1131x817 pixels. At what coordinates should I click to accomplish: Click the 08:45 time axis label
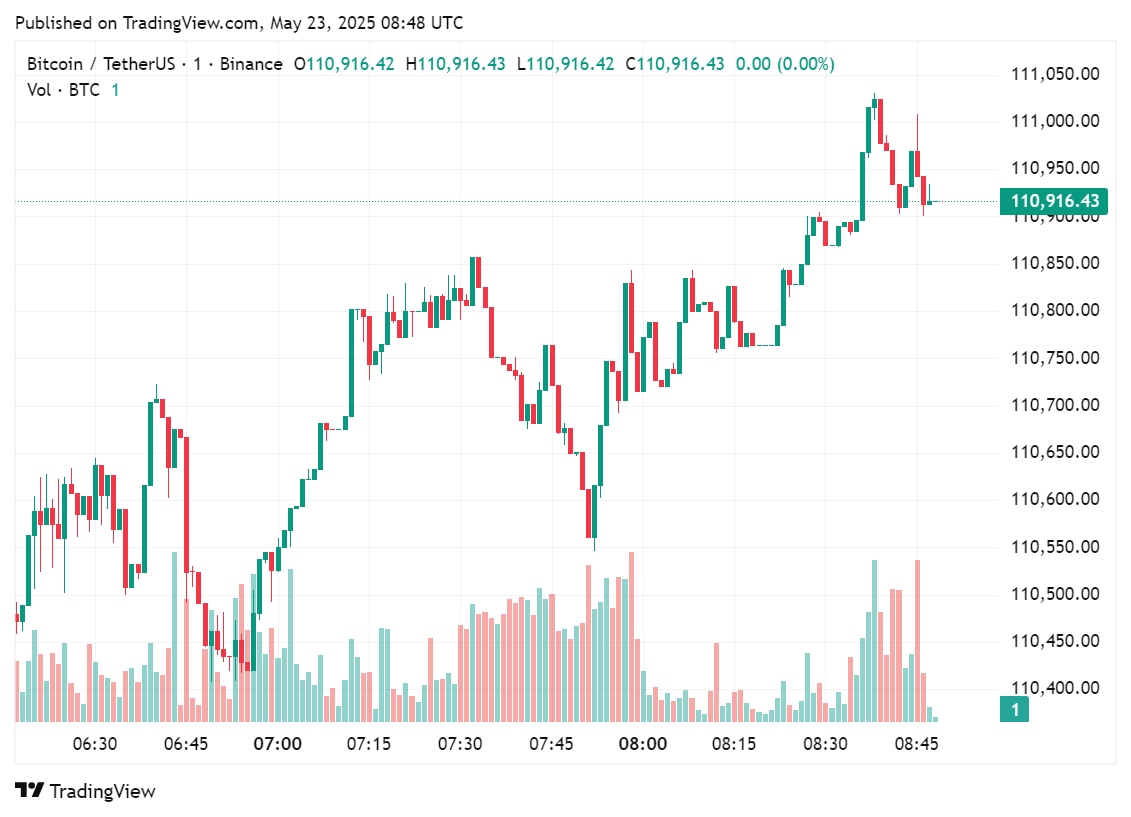click(x=916, y=744)
